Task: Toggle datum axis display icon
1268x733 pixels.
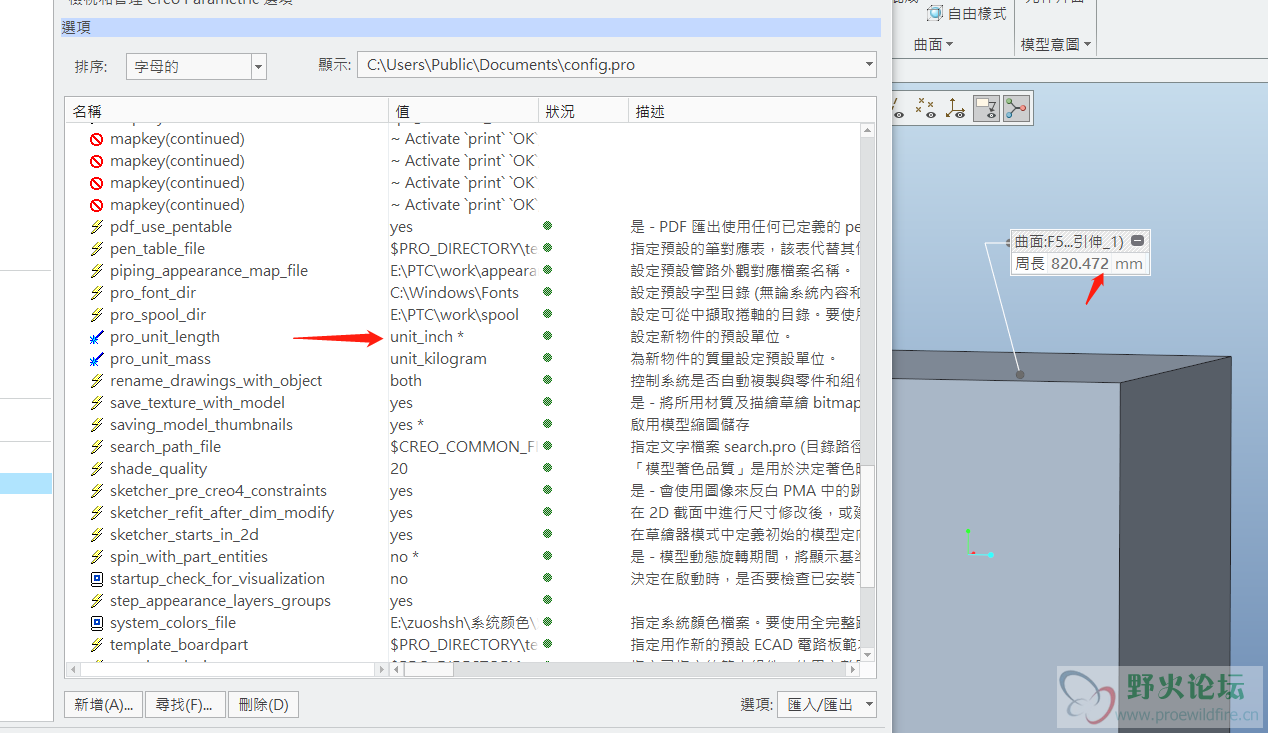Action: 898,108
